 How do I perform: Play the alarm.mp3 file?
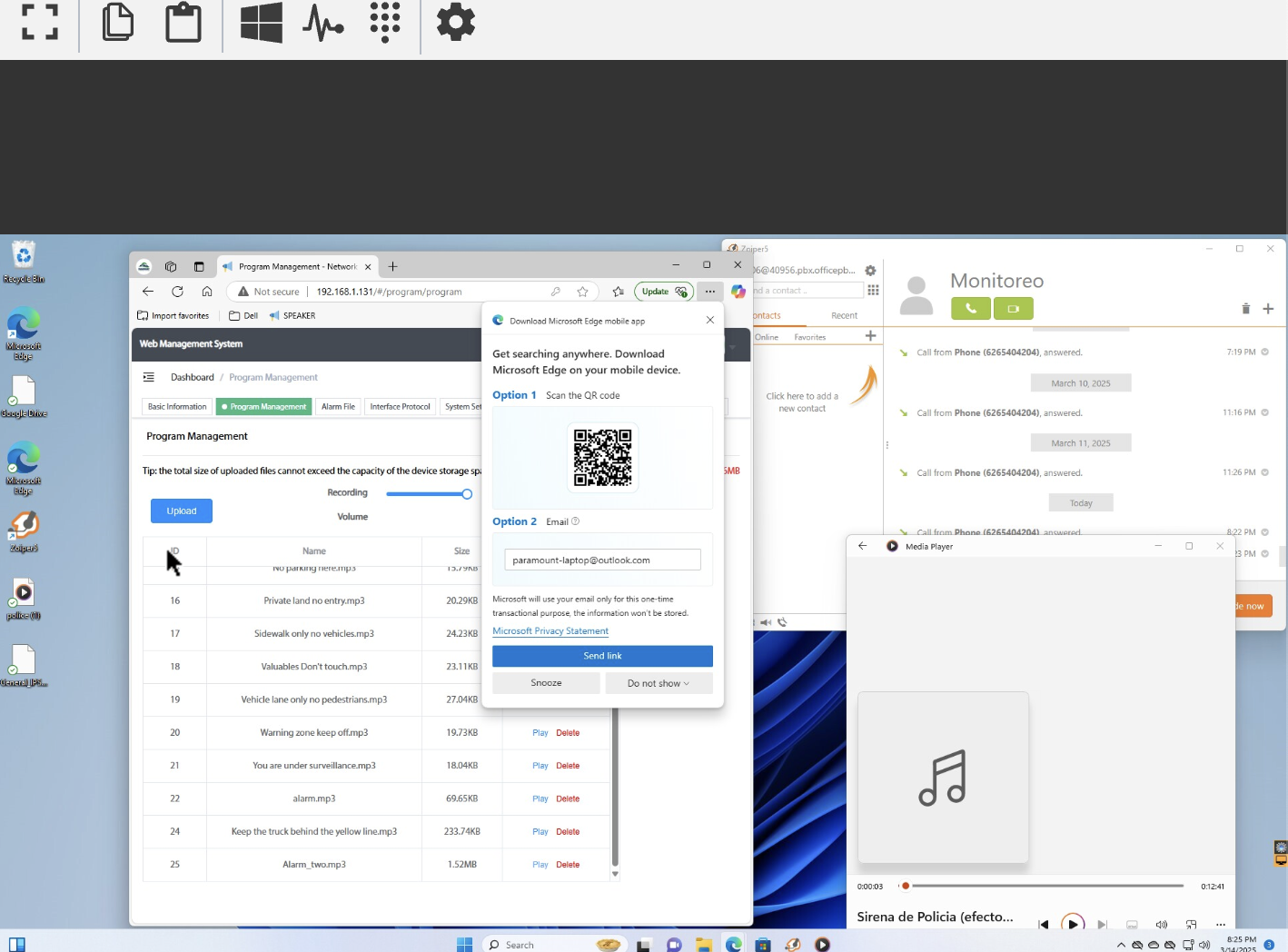[x=540, y=798]
